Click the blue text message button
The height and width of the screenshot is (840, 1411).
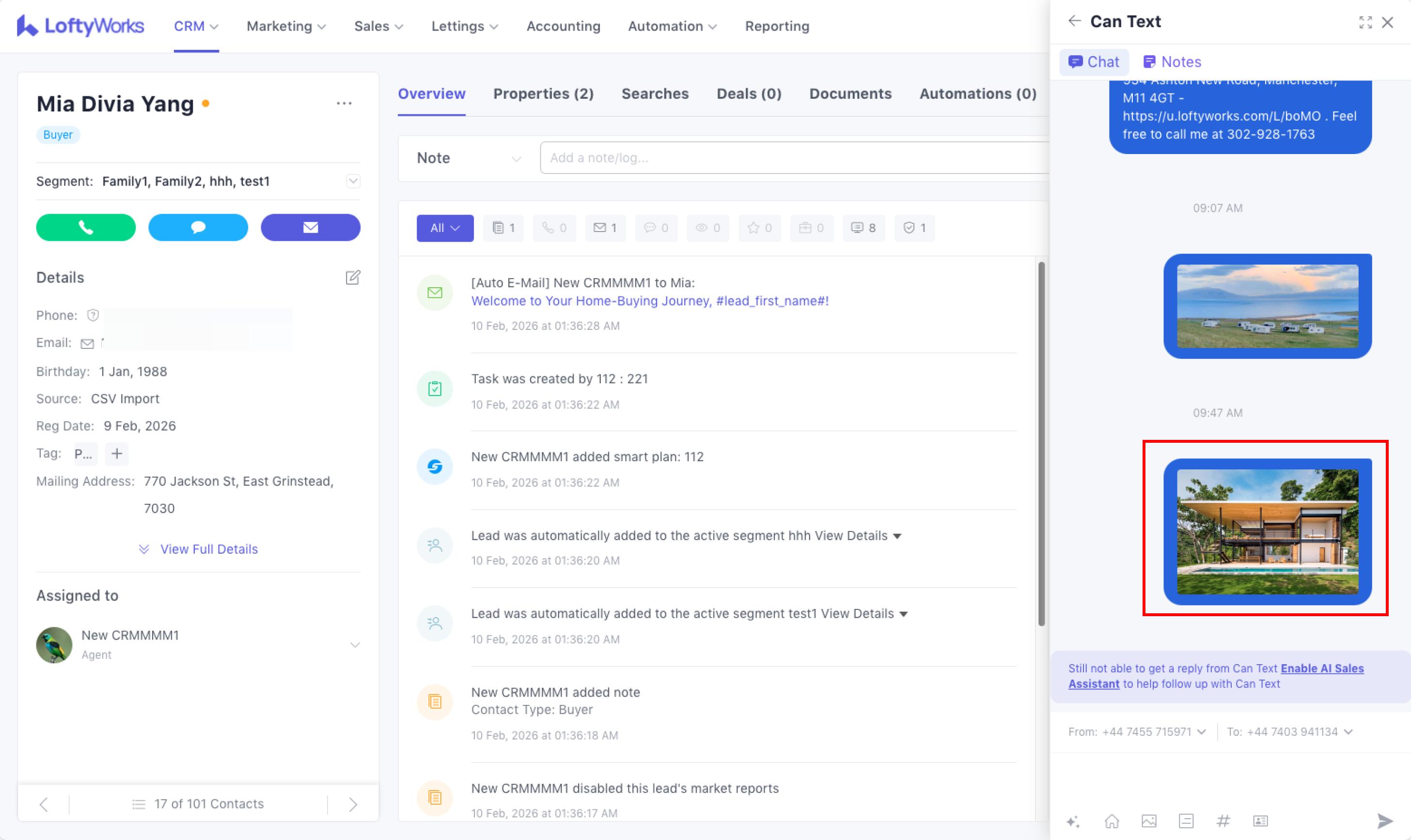click(x=198, y=228)
